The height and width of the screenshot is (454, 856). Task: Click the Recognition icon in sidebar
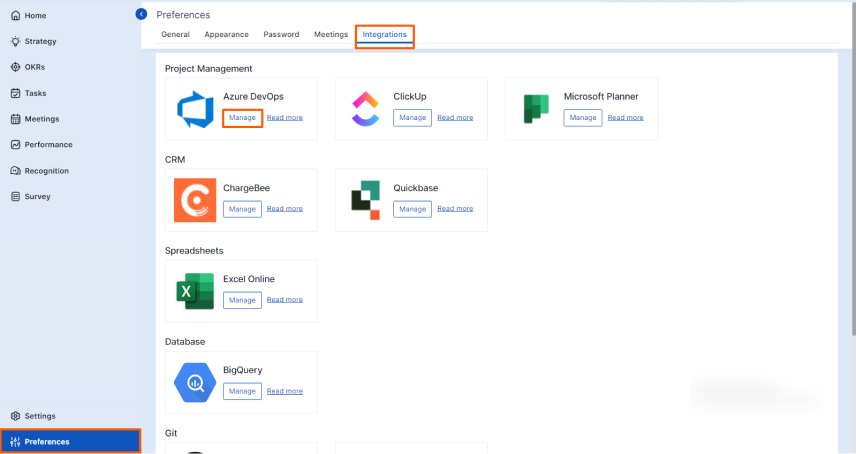coord(15,171)
